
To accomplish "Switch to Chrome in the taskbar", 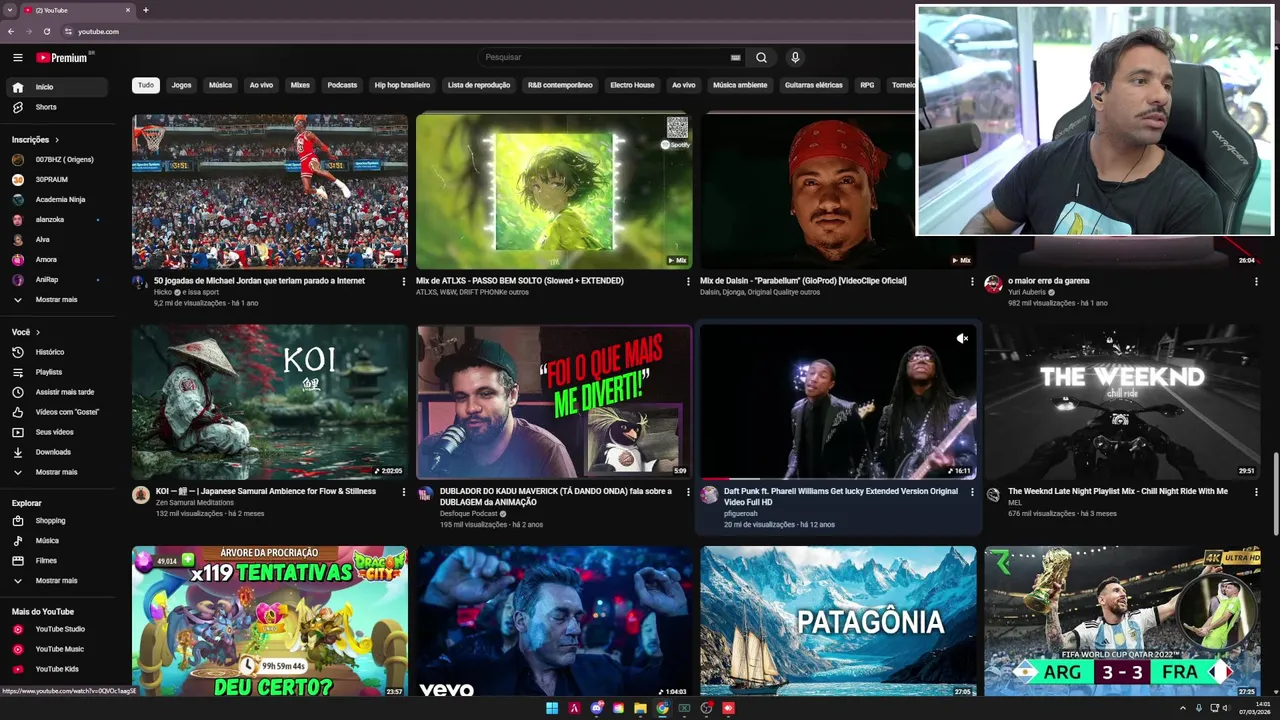I will coord(662,708).
